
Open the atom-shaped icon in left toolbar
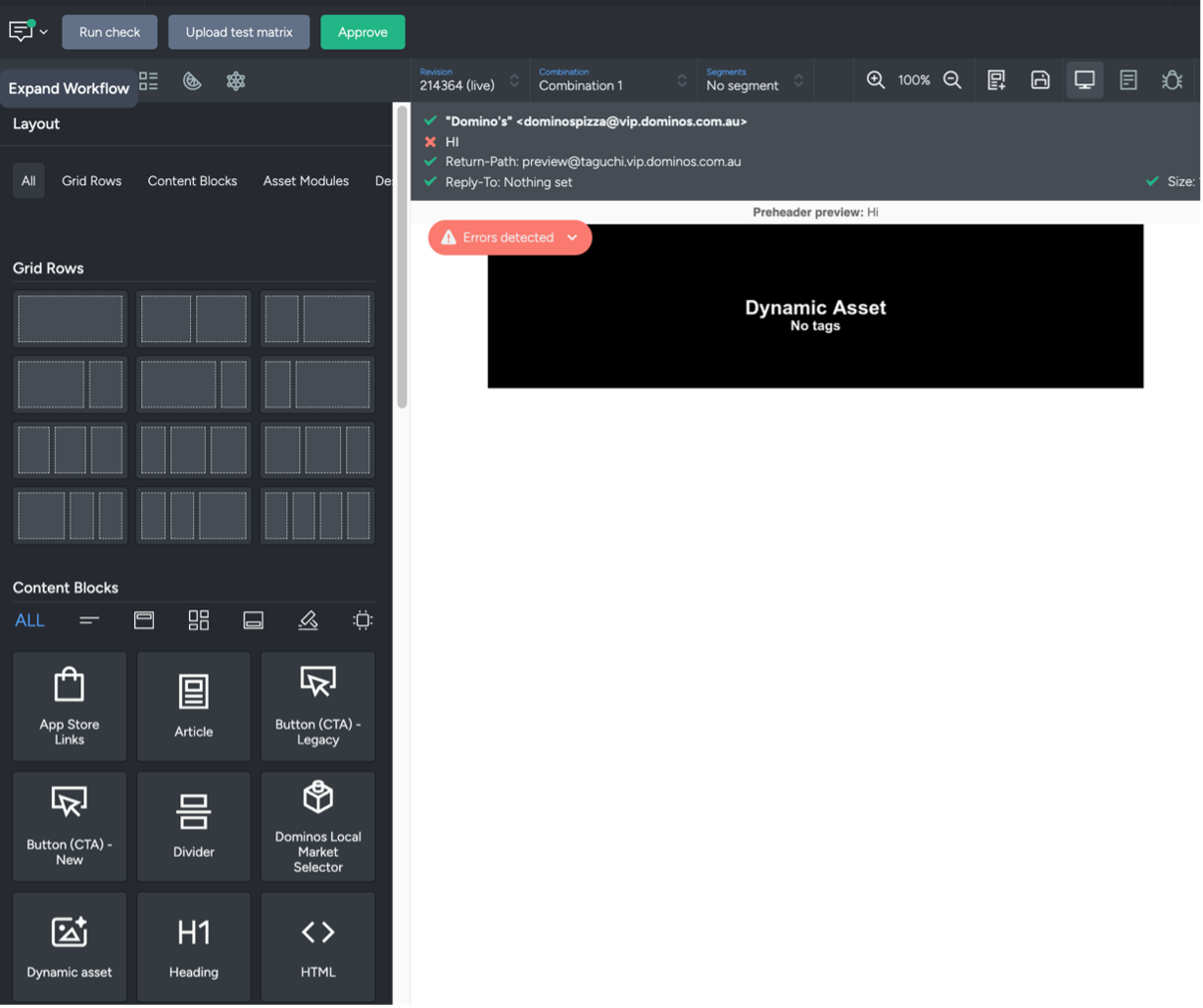[x=236, y=81]
